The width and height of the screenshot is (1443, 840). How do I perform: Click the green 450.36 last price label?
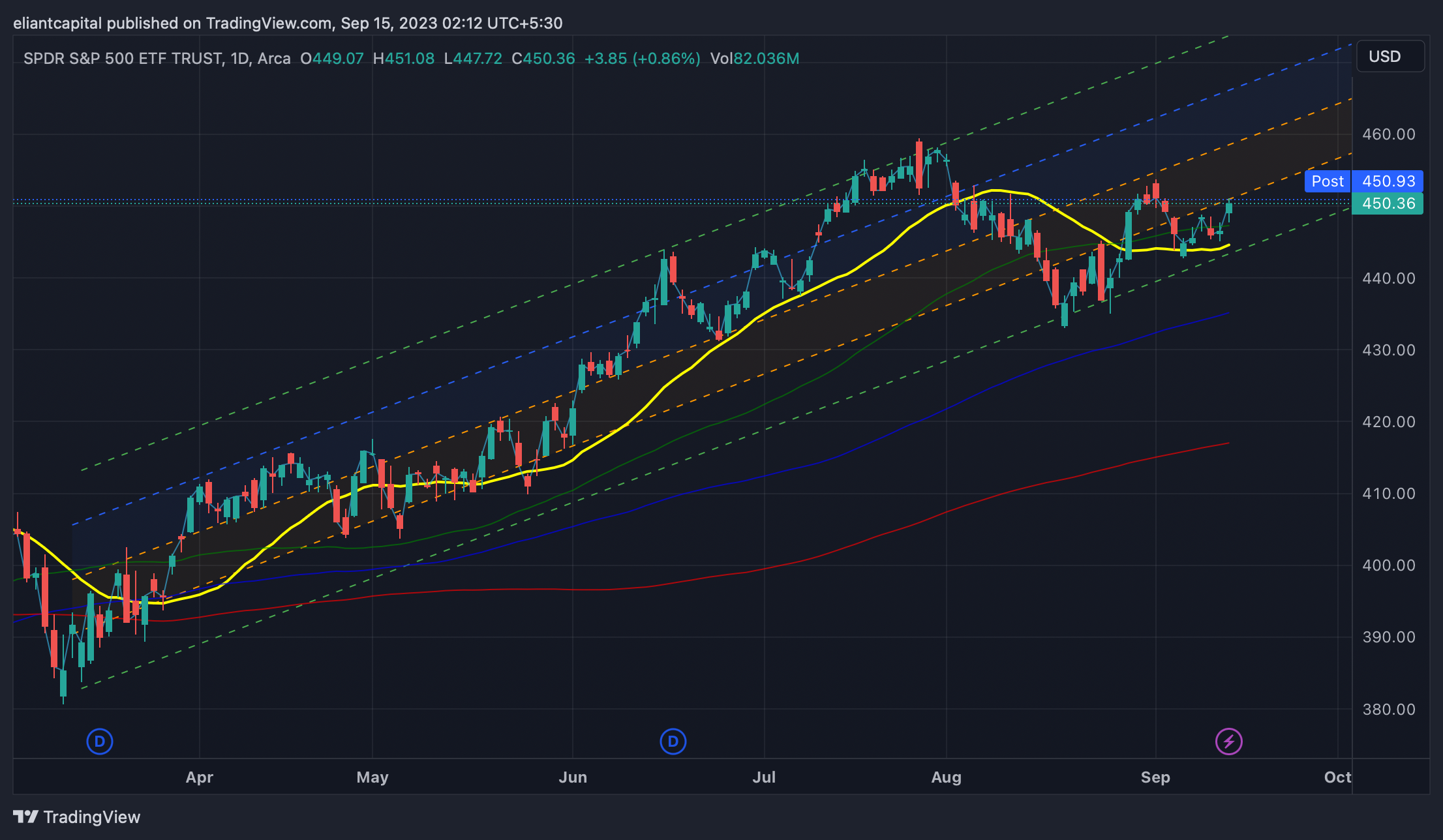point(1388,203)
